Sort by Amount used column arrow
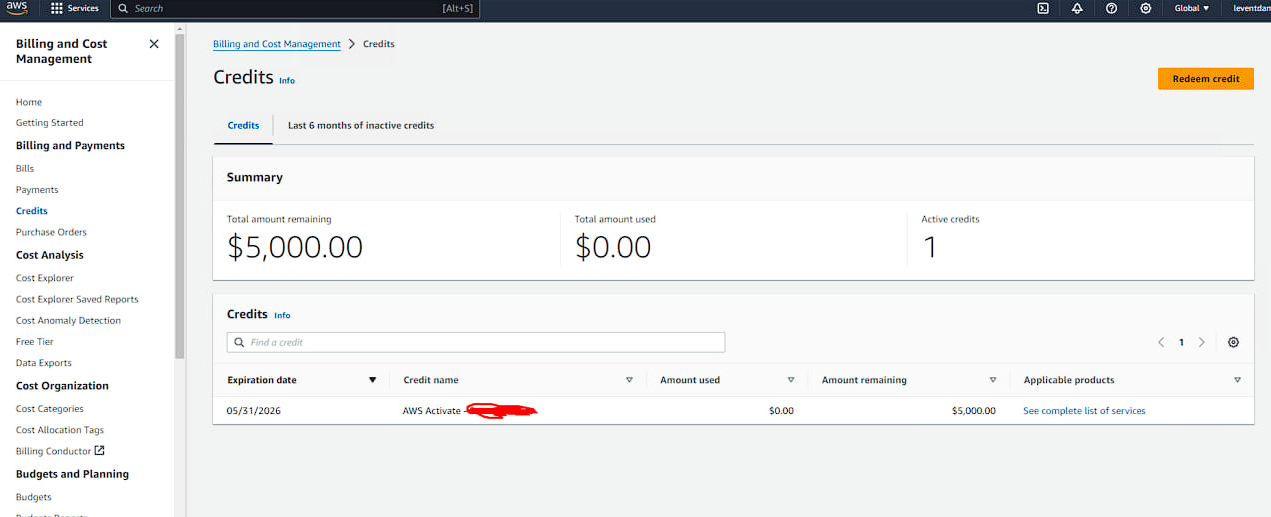 coord(790,380)
